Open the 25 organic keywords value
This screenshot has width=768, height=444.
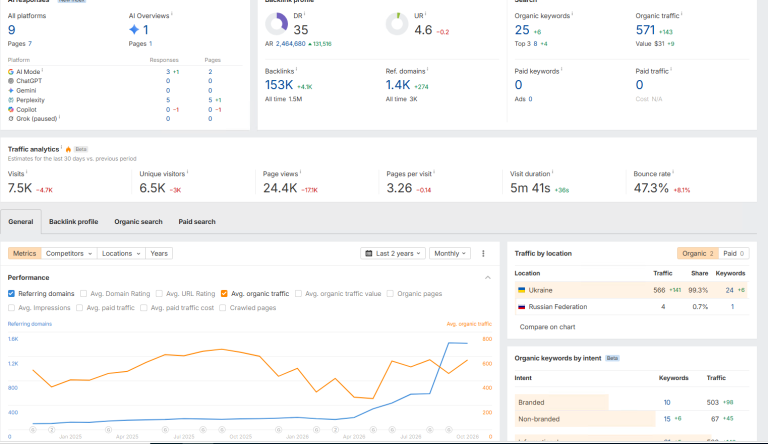pyautogui.click(x=522, y=30)
